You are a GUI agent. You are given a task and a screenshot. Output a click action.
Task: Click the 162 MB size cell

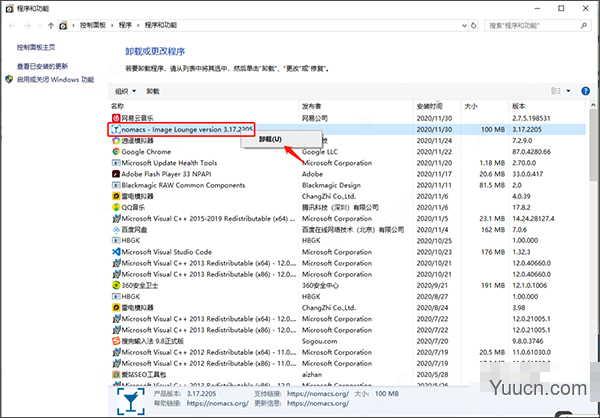point(493,230)
